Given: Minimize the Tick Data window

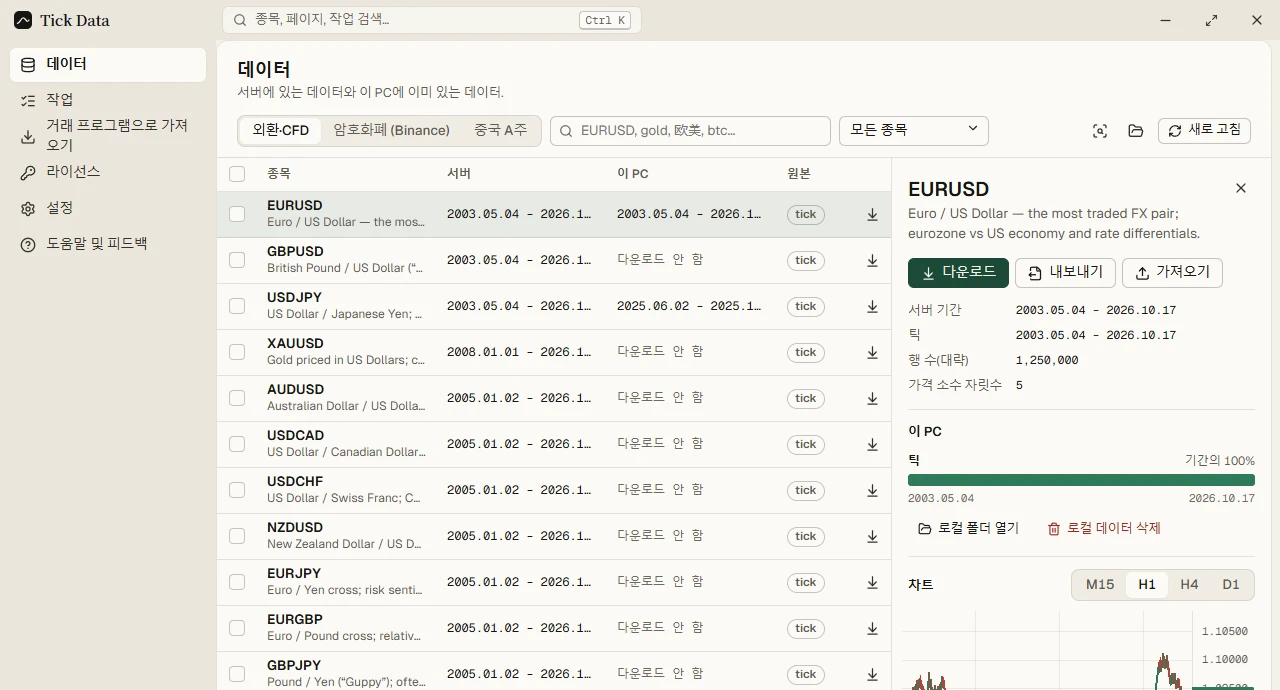Looking at the screenshot, I should (x=1165, y=20).
